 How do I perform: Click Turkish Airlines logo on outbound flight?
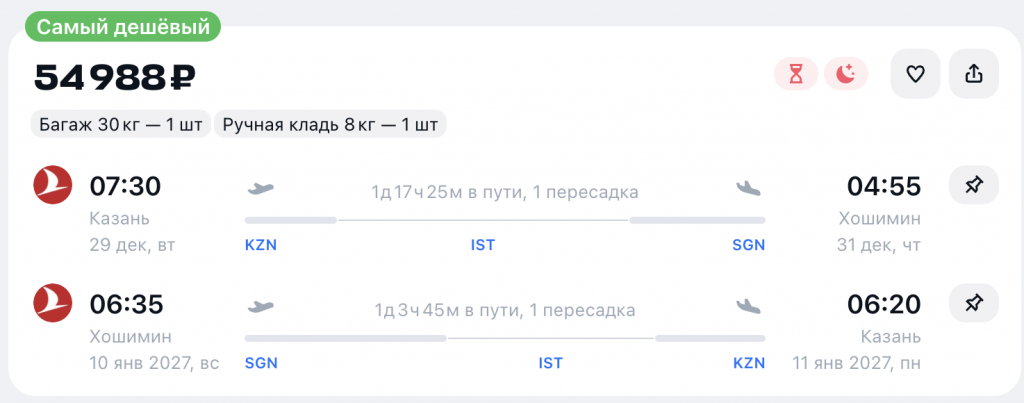click(53, 185)
